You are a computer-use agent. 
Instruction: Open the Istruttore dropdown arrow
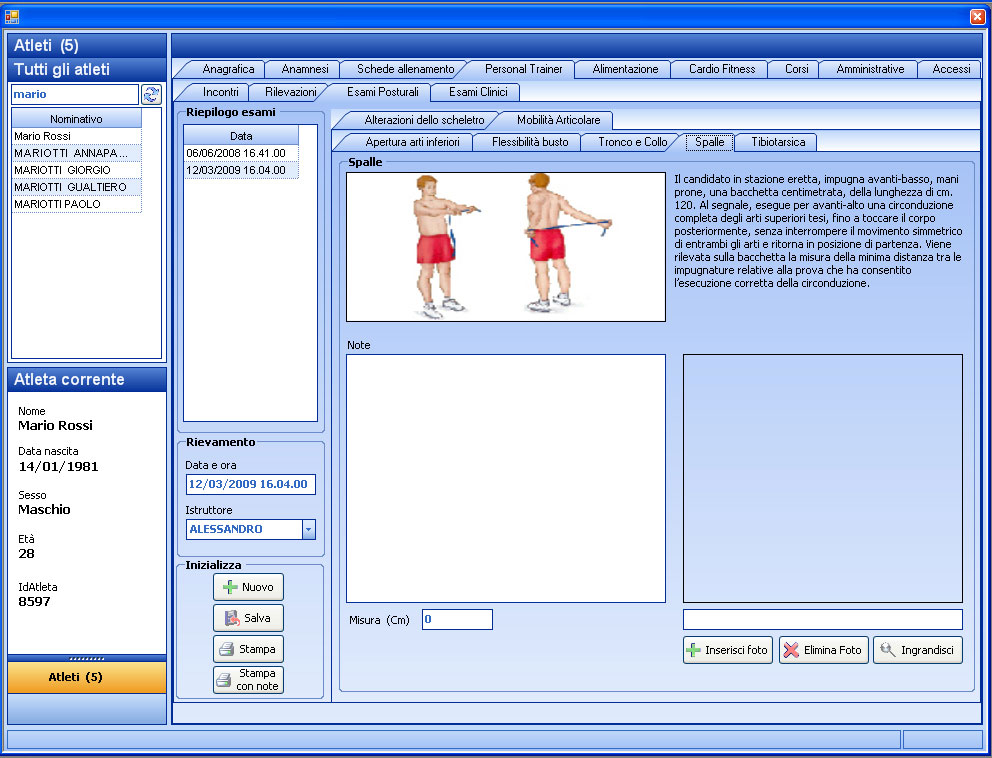click(308, 530)
